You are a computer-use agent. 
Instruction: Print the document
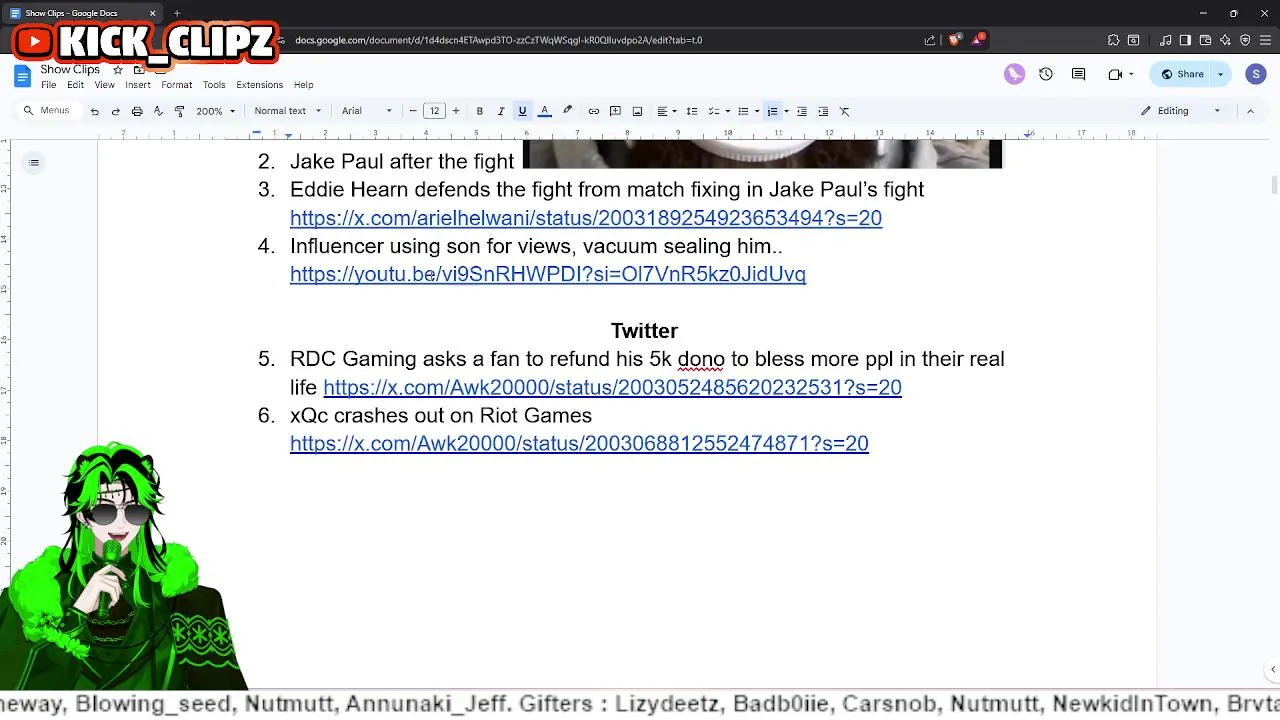click(x=137, y=111)
